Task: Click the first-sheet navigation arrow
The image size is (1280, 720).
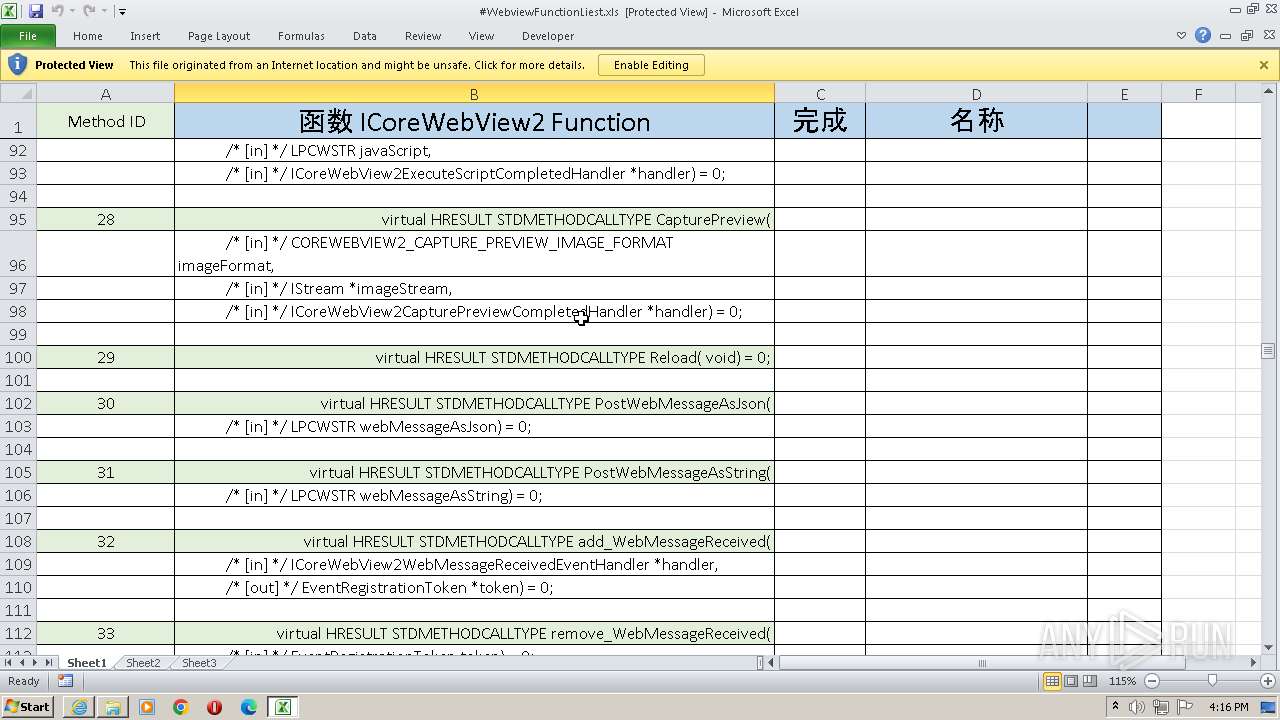Action: point(9,662)
